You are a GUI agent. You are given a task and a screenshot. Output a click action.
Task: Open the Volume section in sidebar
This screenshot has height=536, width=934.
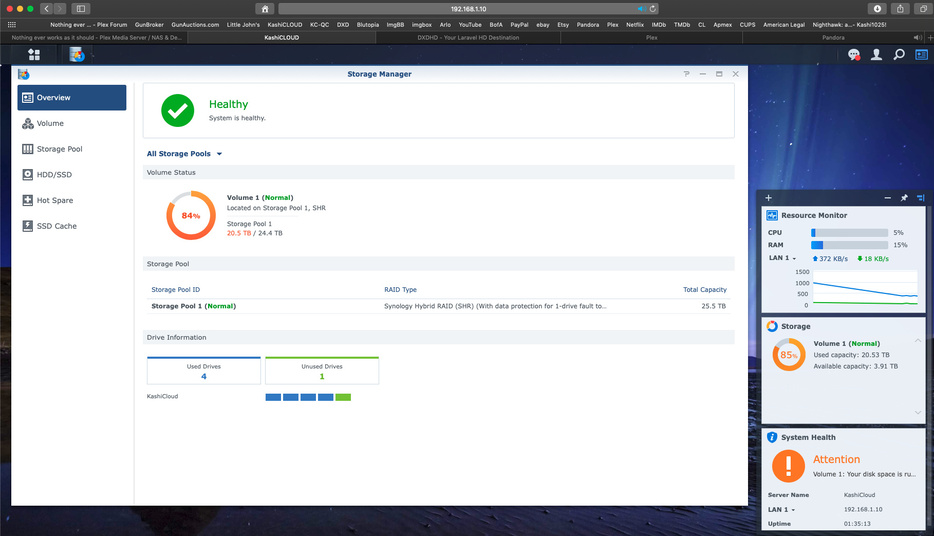[72, 123]
